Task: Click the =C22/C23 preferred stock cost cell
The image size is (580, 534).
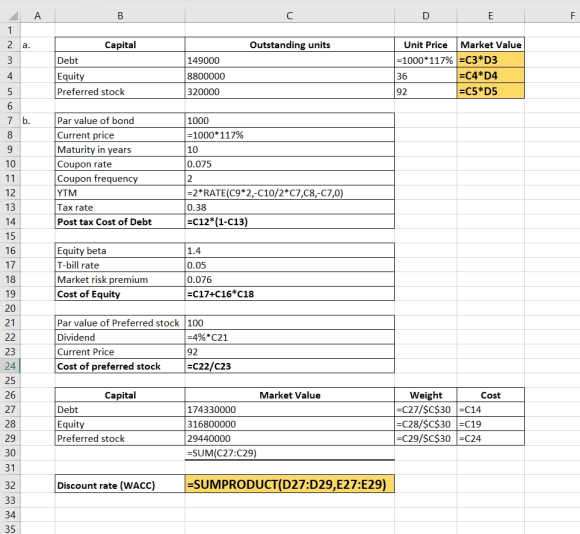Action: 290,366
